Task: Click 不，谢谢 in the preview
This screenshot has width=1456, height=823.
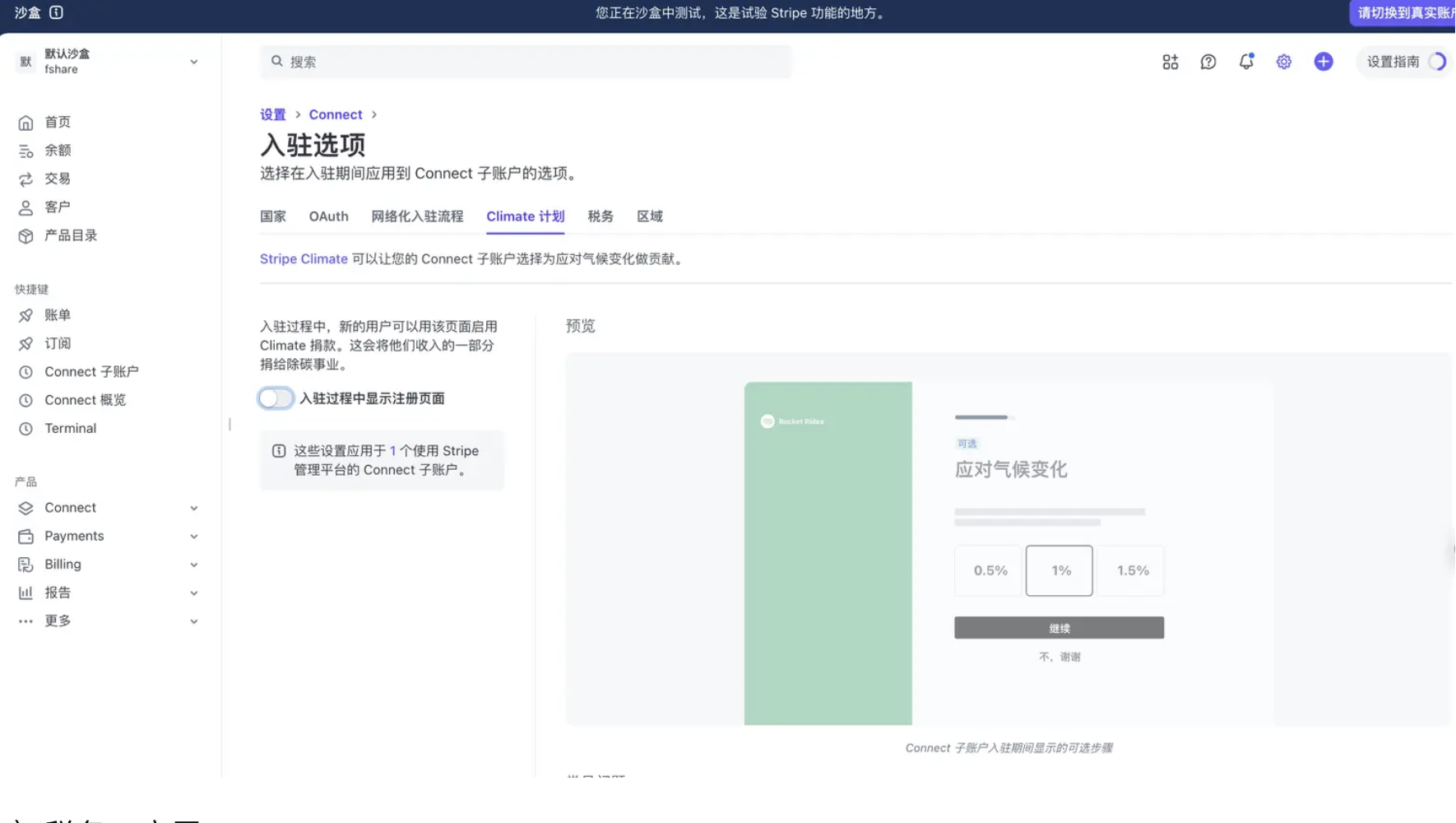Action: 1060,657
